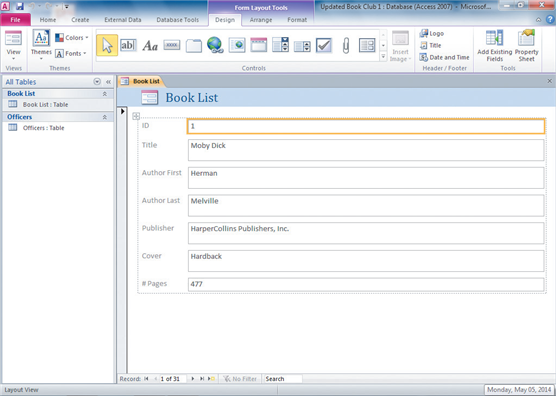Pick the Hyperlink globe control
Image resolution: width=556 pixels, height=396 pixels.
[x=215, y=45]
